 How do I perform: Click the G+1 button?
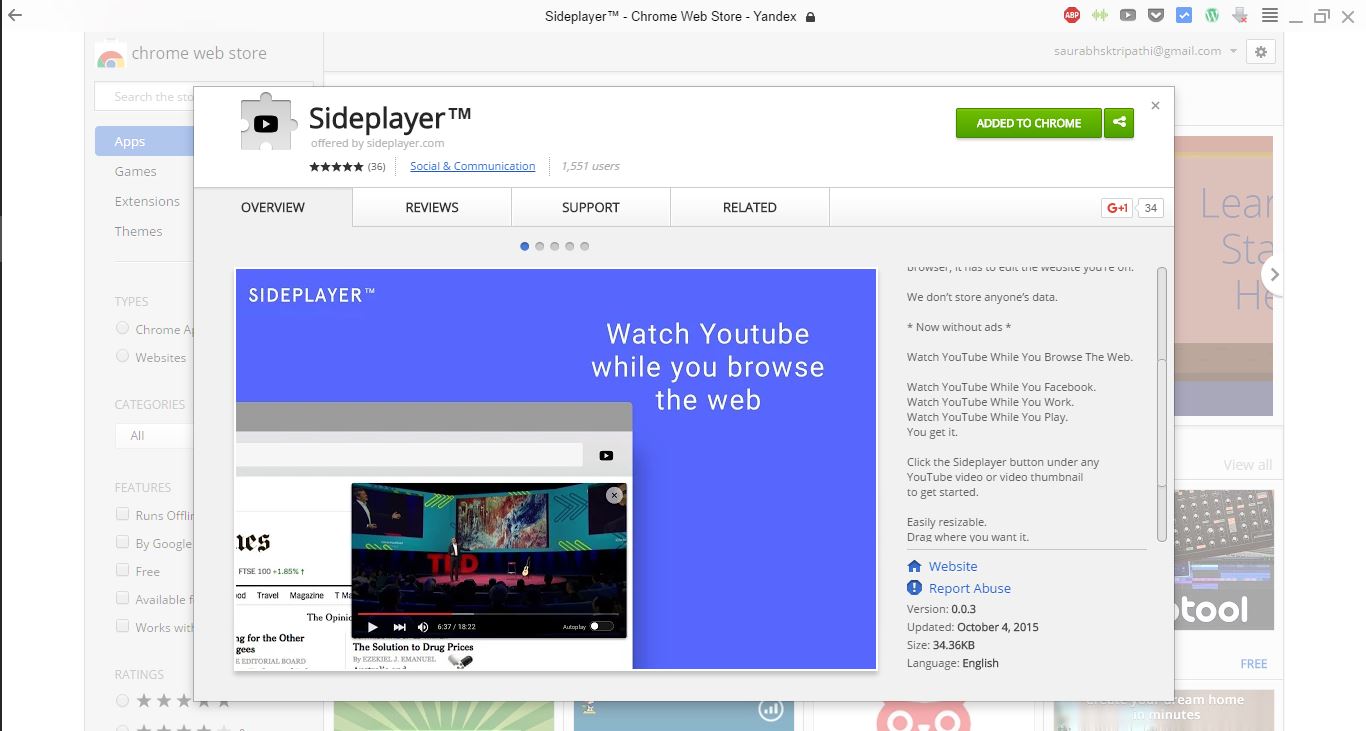pos(1117,208)
